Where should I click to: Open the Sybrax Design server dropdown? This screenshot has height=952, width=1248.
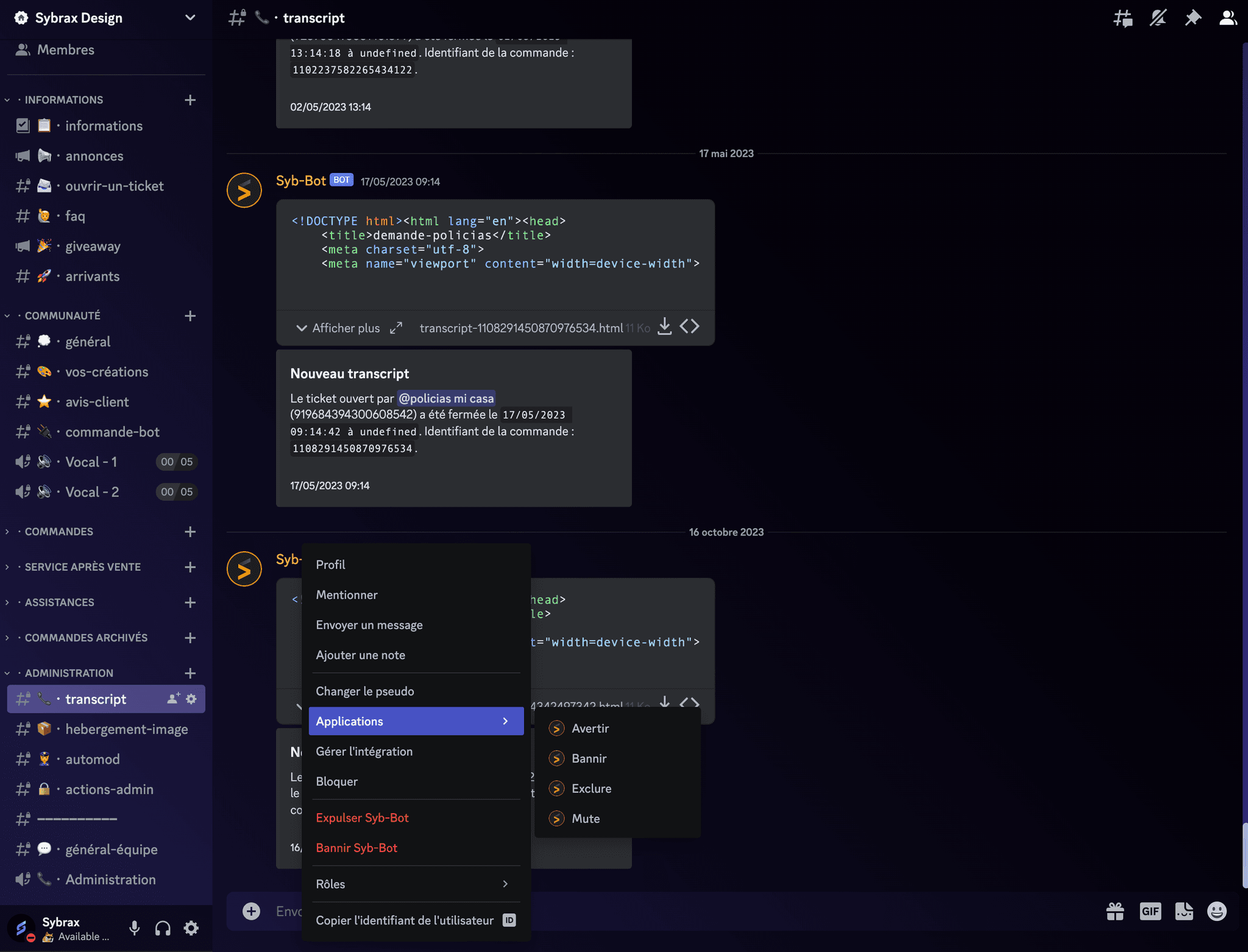point(190,18)
